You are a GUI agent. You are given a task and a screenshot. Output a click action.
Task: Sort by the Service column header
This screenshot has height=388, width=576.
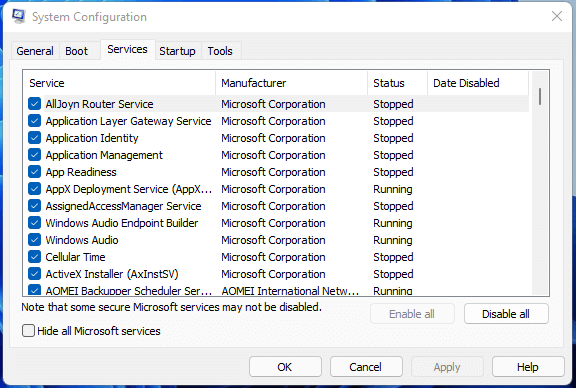pos(119,83)
